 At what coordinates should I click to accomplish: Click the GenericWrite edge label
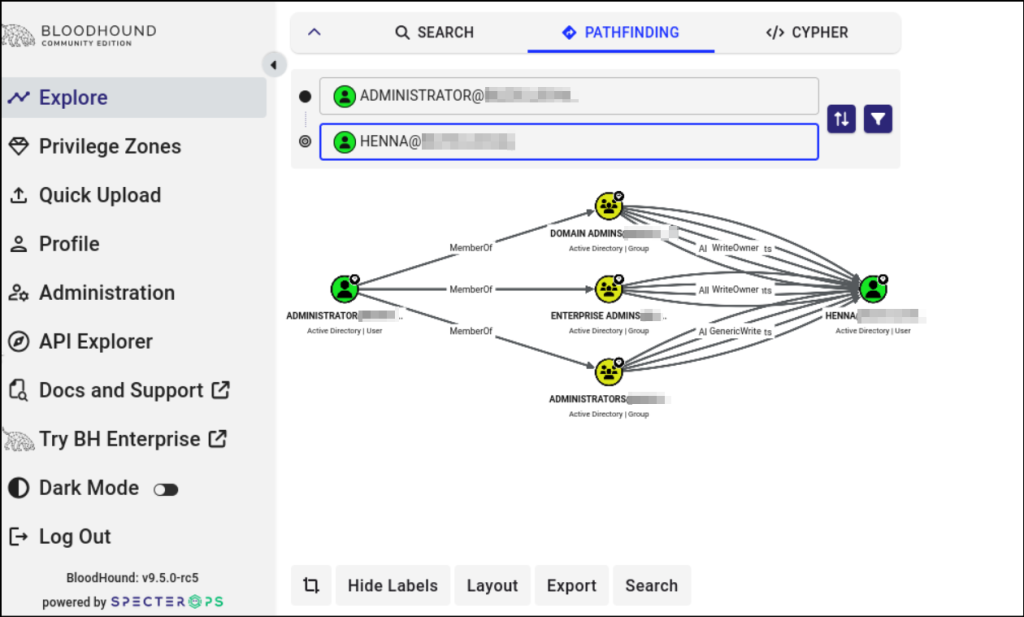[x=735, y=331]
